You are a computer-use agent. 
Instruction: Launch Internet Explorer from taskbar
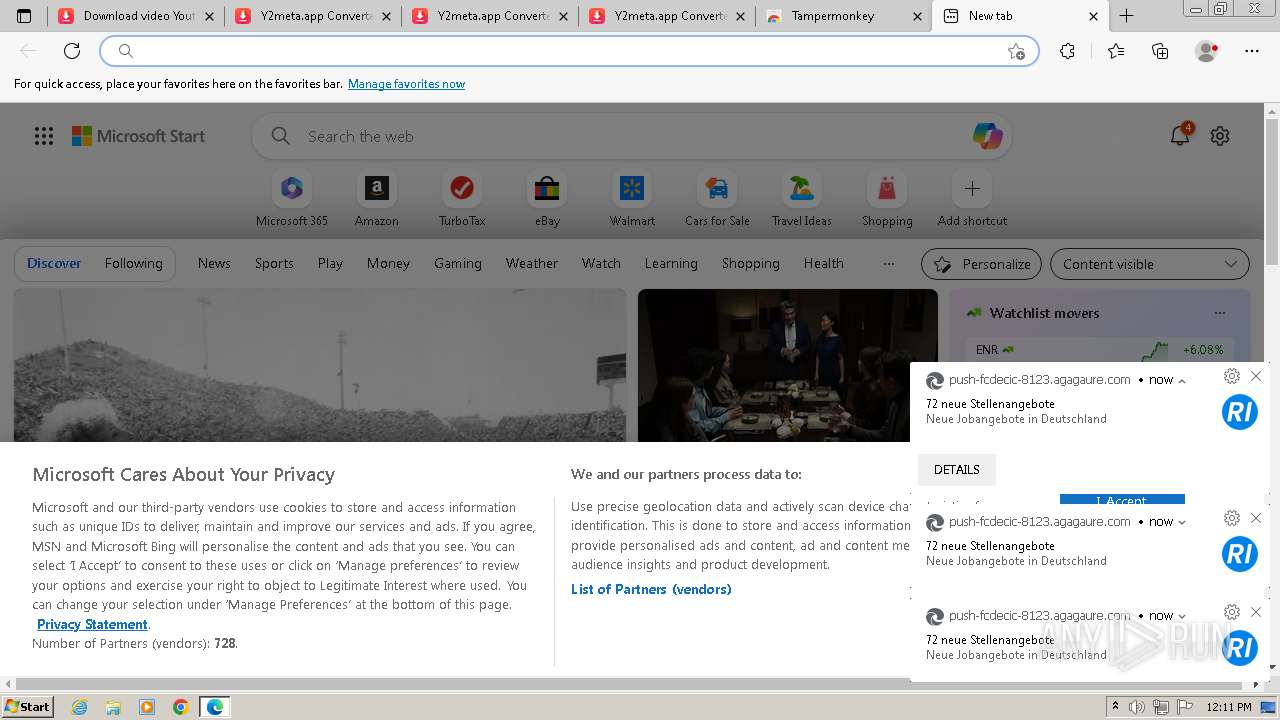(x=80, y=707)
